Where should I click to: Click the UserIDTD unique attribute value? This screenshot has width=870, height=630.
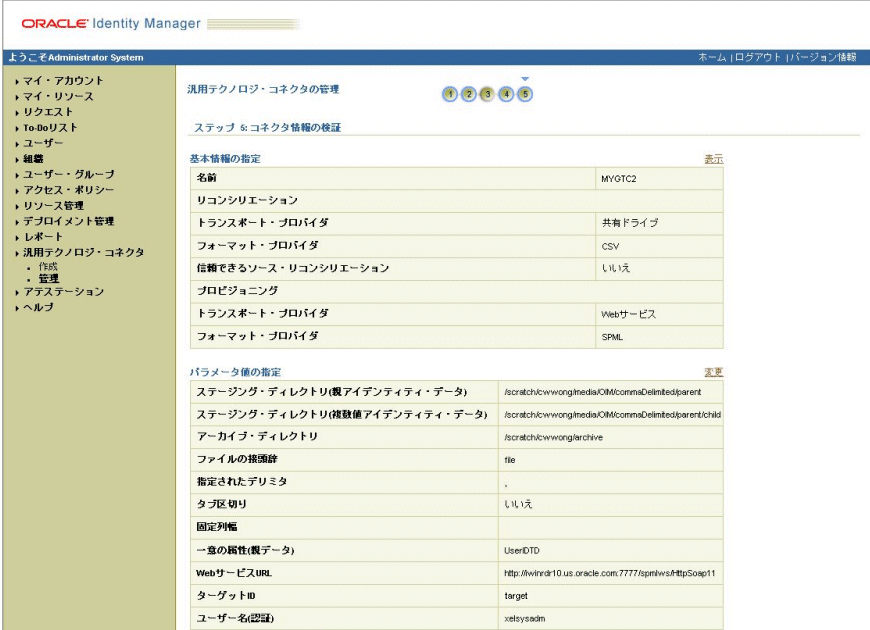[x=522, y=551]
